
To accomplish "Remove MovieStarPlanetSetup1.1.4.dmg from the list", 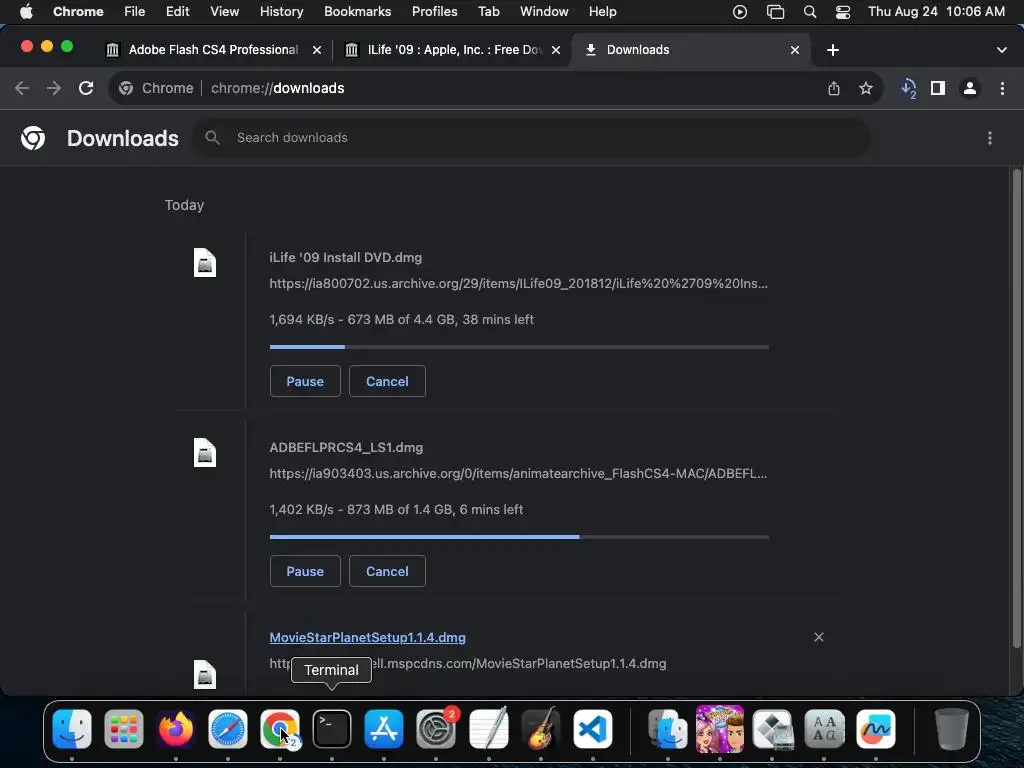I will 819,637.
